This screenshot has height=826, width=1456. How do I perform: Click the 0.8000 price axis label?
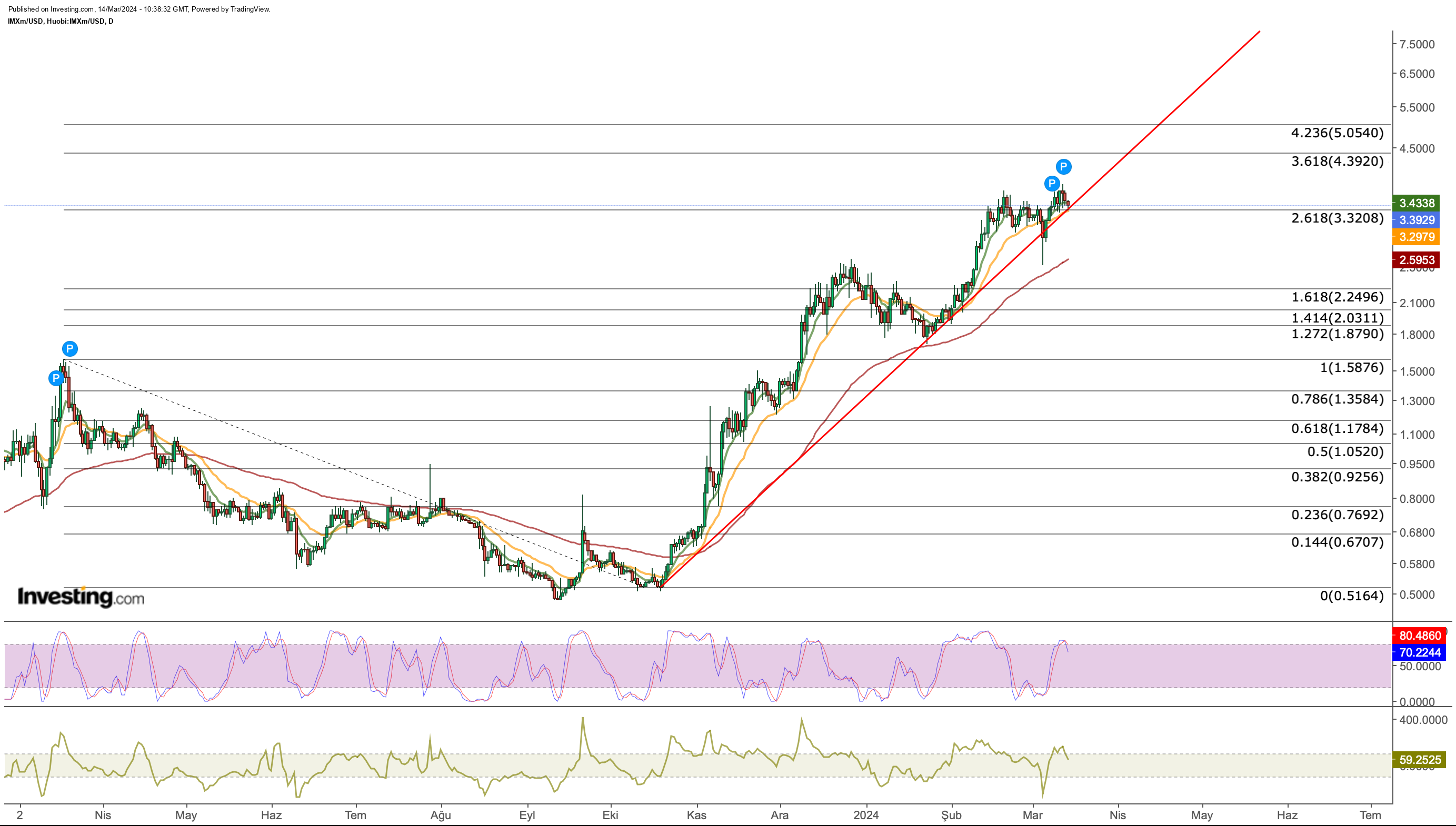click(x=1417, y=499)
